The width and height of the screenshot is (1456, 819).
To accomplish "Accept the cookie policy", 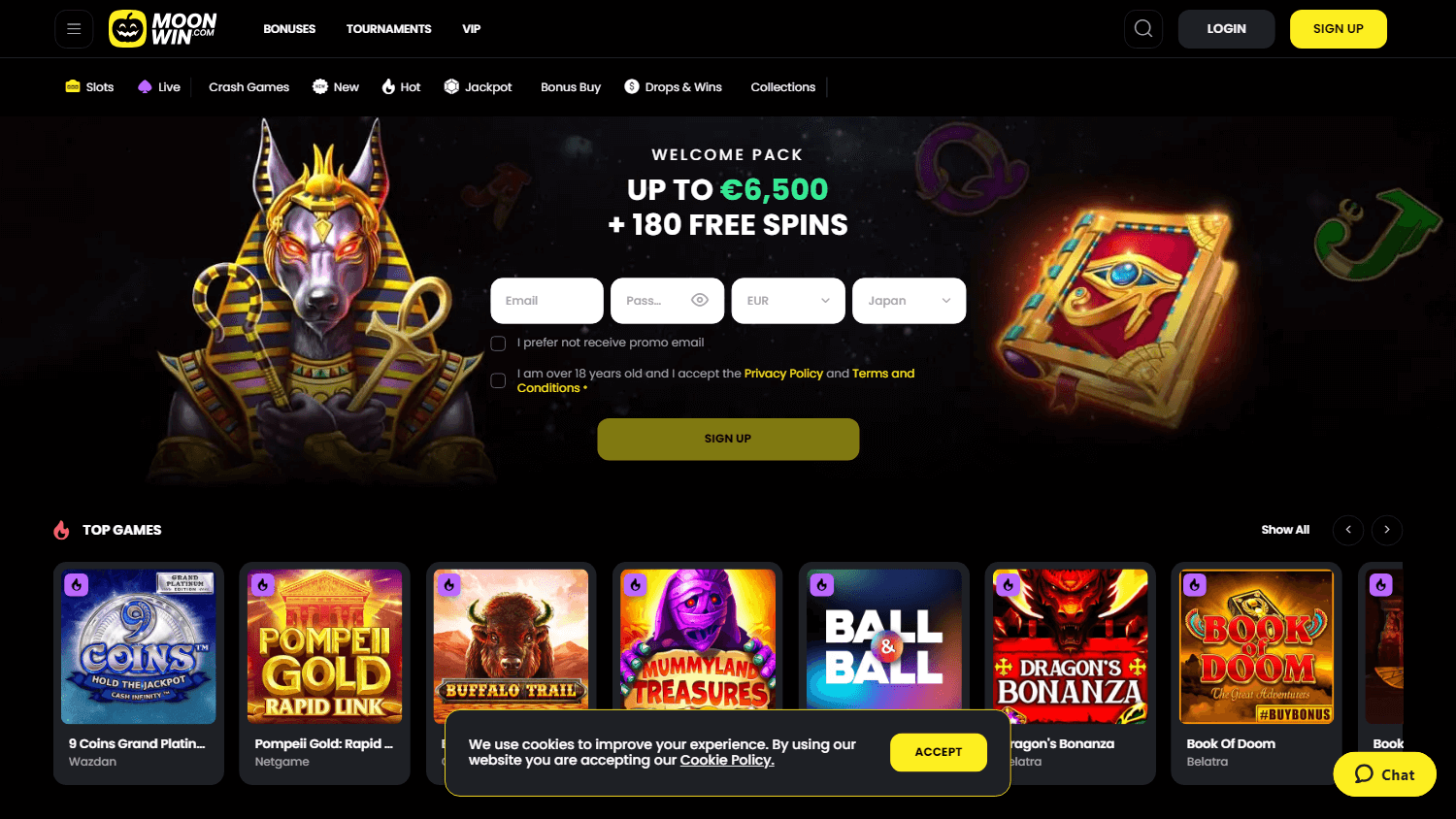I will click(939, 752).
